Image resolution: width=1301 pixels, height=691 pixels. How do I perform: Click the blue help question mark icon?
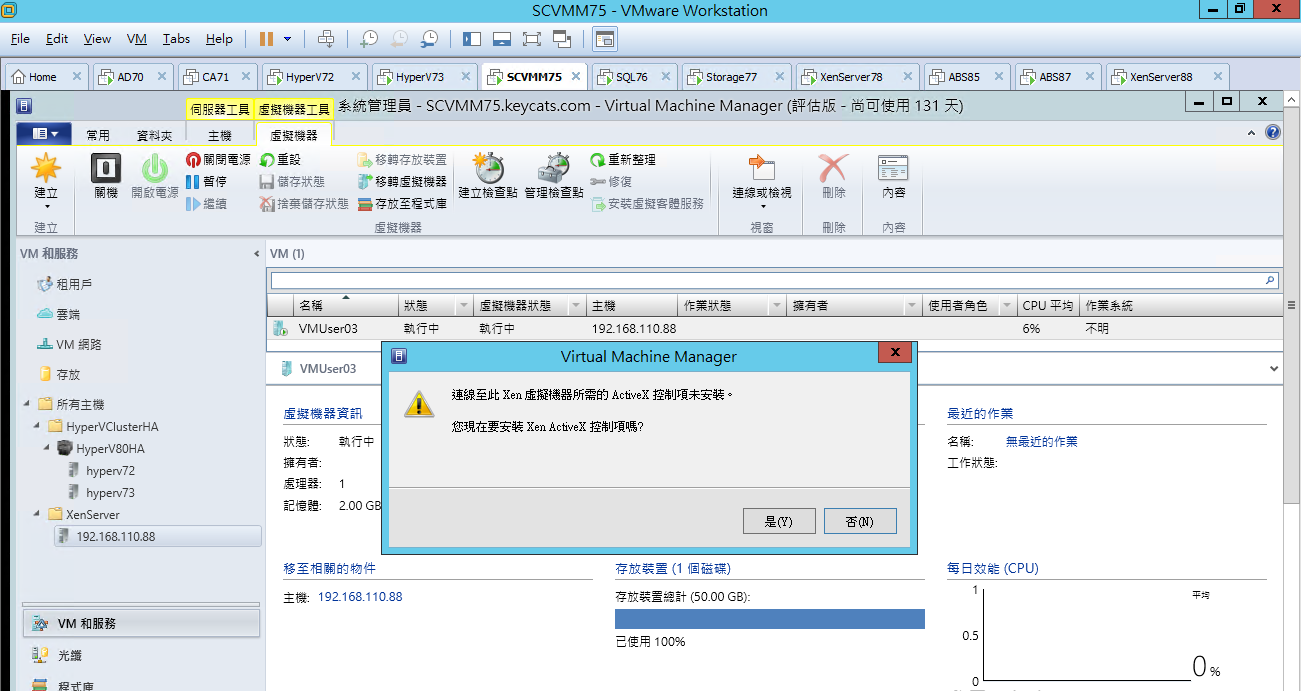tap(1273, 133)
